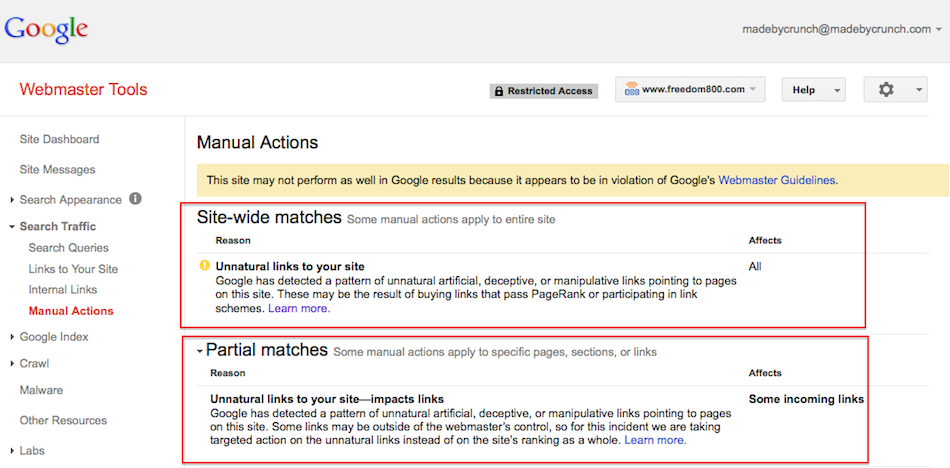Open Links to Your Site page

(73, 269)
